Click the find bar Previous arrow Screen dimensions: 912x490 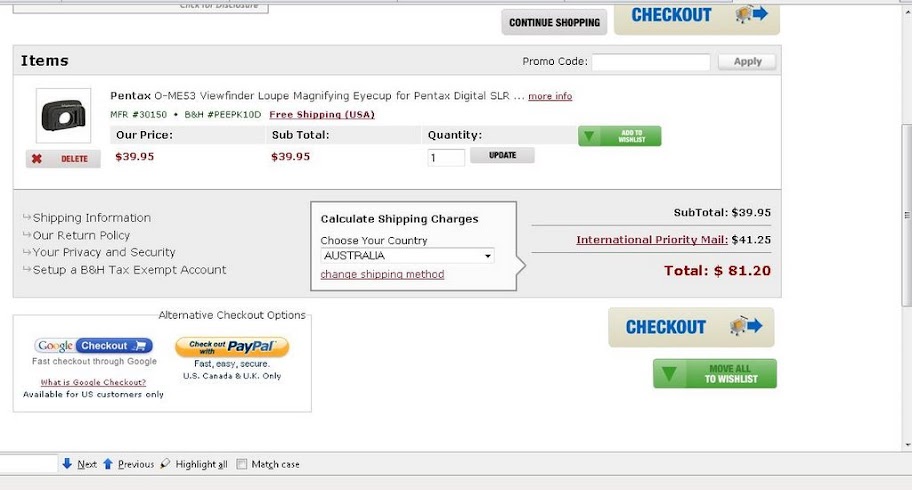(x=108, y=464)
